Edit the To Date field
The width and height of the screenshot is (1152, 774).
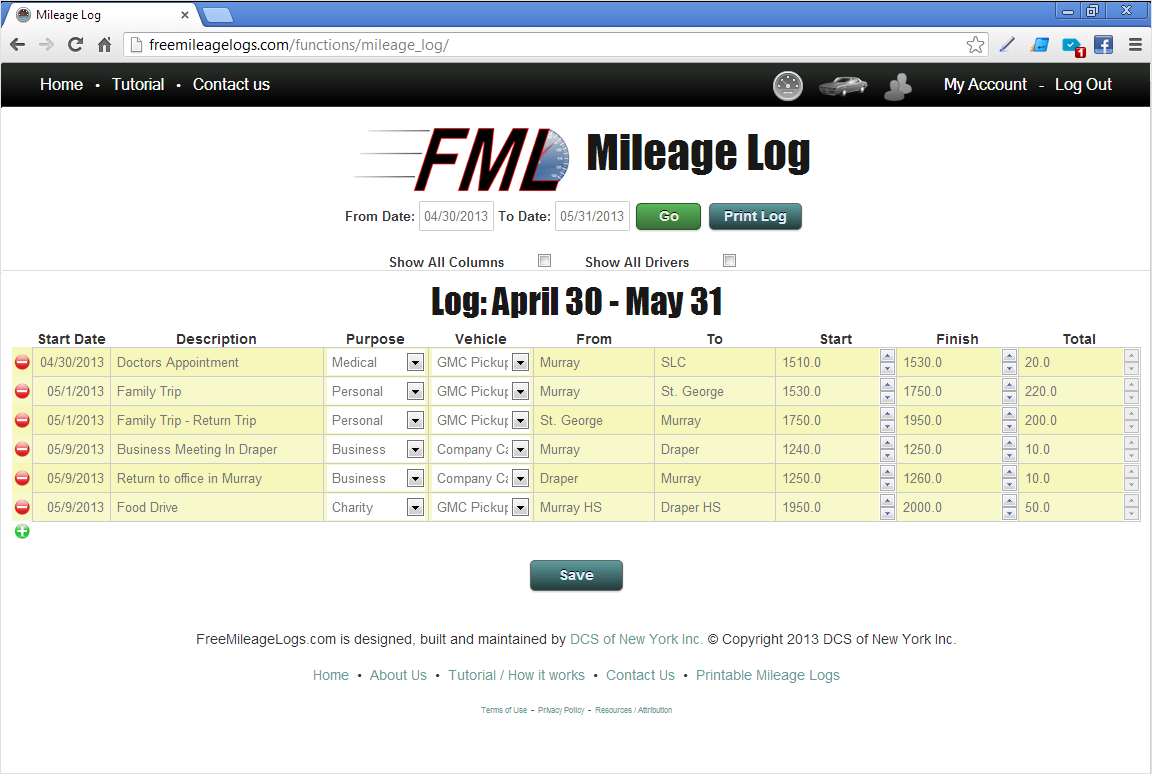coord(592,216)
